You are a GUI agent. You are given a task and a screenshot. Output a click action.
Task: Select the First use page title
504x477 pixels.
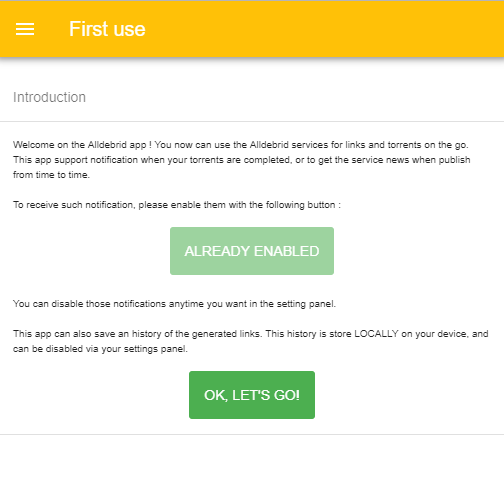point(107,29)
